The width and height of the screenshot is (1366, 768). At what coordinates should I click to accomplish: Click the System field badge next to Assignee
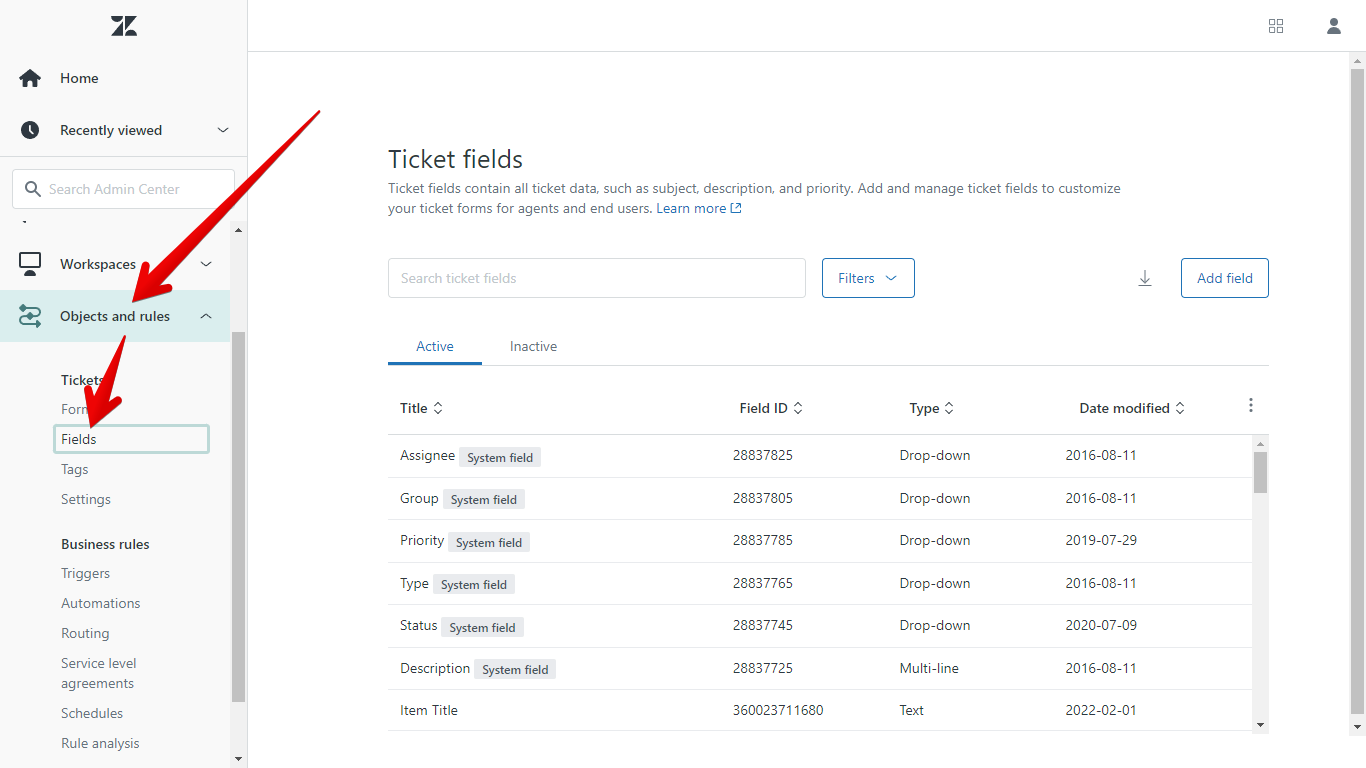click(500, 457)
